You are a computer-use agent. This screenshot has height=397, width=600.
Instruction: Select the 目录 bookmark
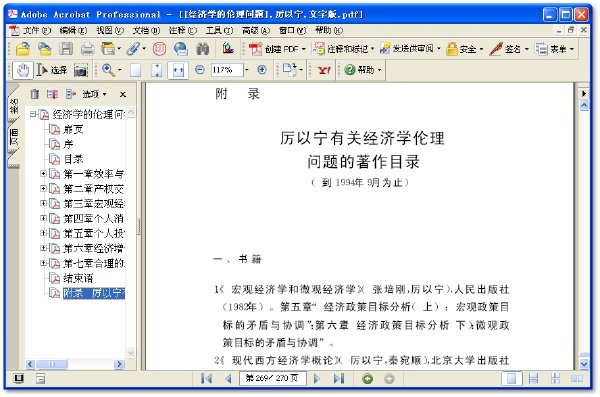click(73, 158)
